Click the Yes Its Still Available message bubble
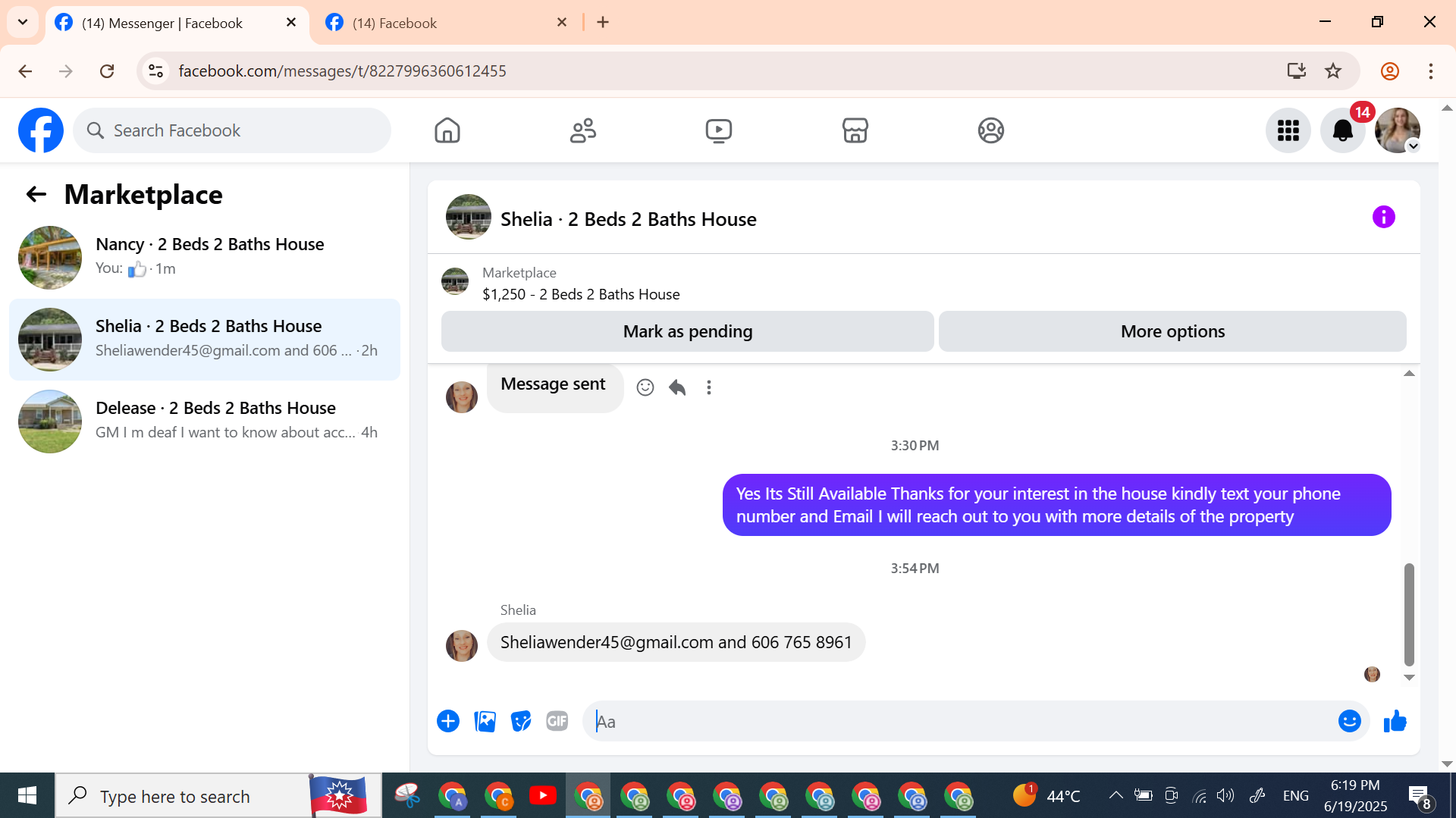 (1056, 505)
